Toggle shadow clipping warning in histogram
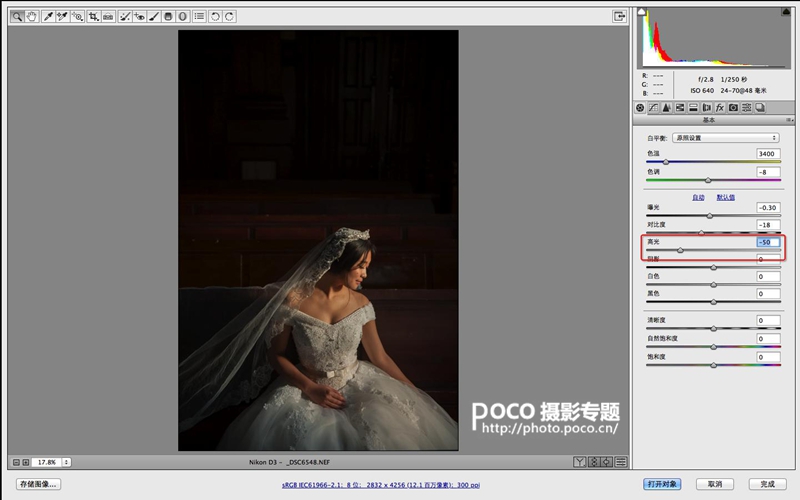Image resolution: width=800 pixels, height=500 pixels. coord(641,12)
